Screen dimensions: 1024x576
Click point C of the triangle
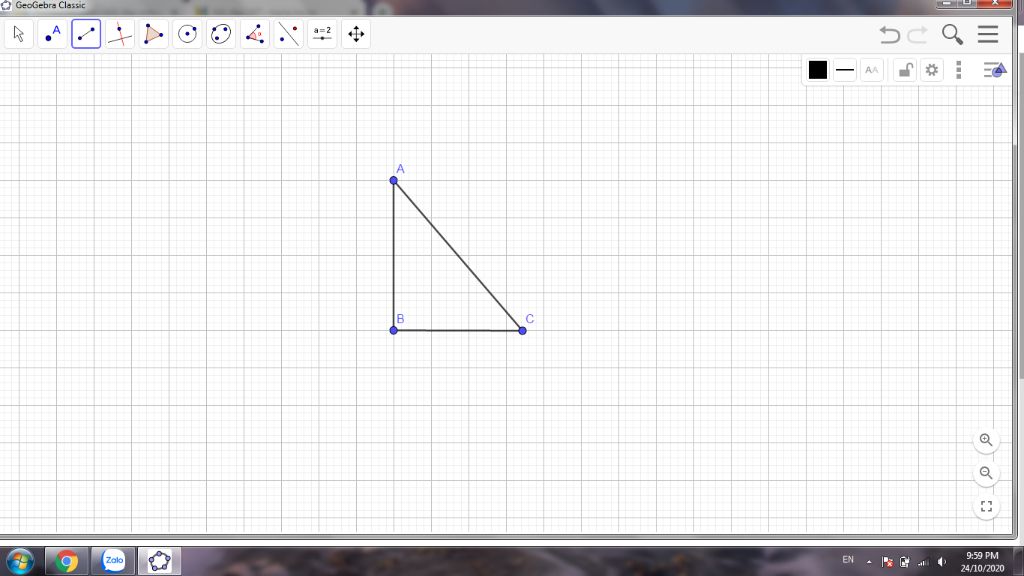pyautogui.click(x=522, y=330)
